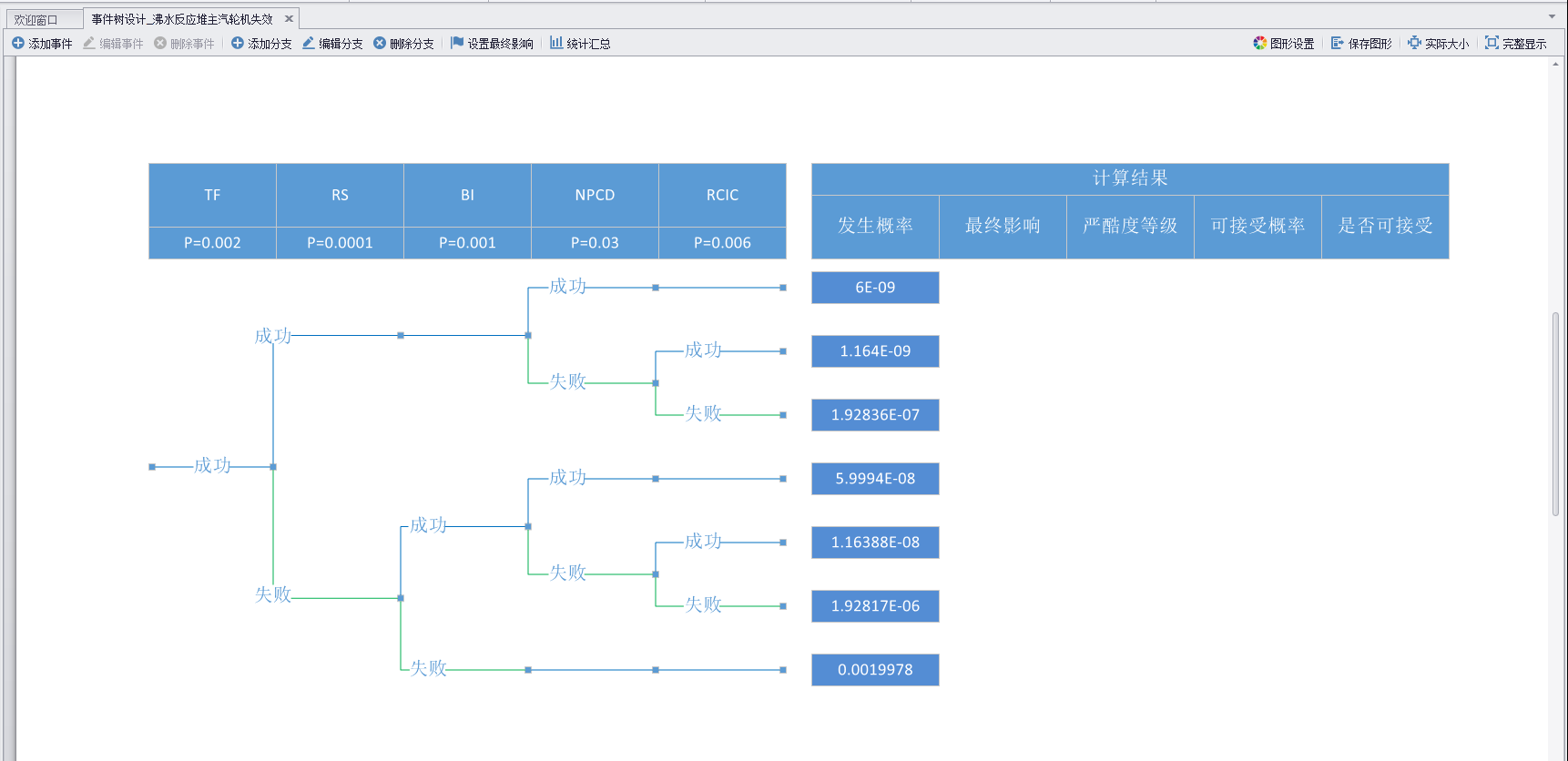Click the 严酷度等级 column header
This screenshot has width=1568, height=761.
(x=1130, y=227)
